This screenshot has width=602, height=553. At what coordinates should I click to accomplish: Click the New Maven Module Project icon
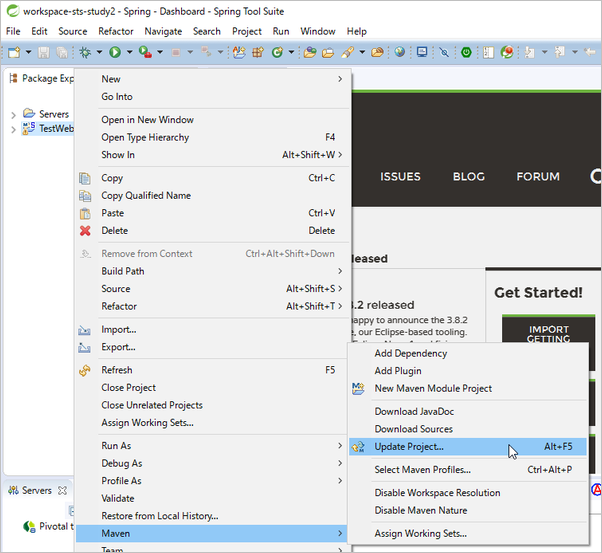(358, 388)
